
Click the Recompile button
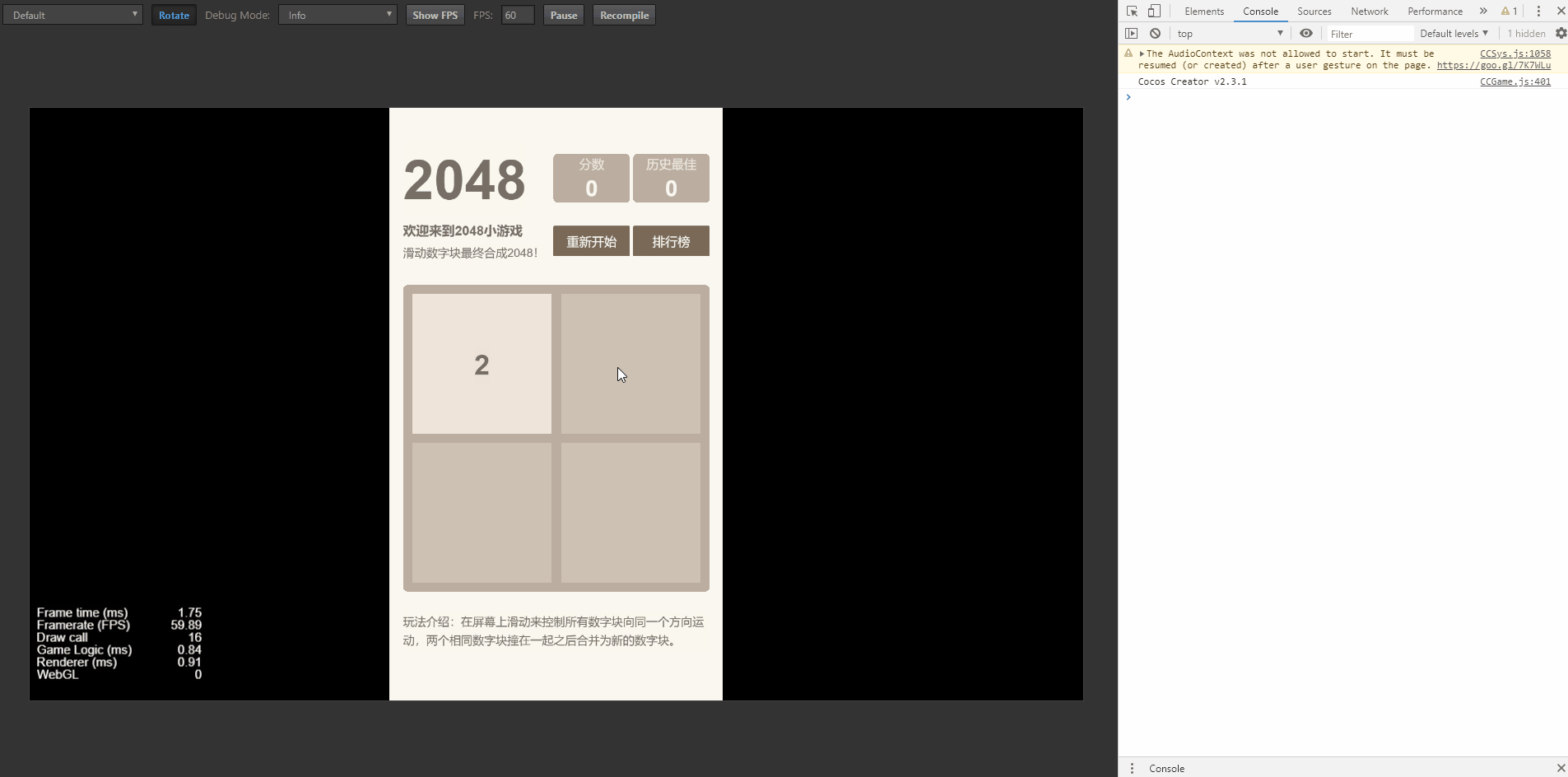click(624, 15)
